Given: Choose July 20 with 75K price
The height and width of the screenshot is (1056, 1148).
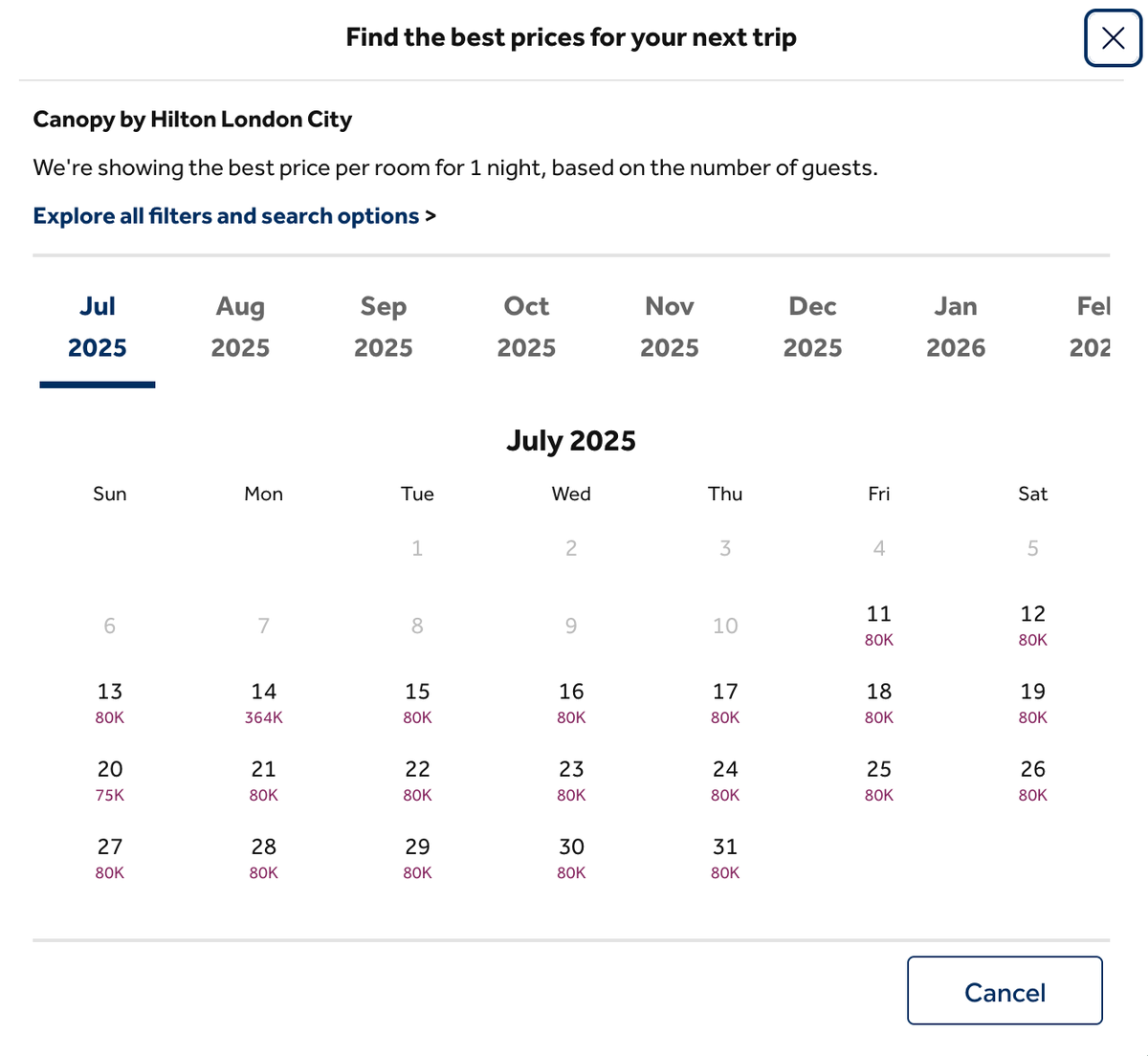Looking at the screenshot, I should point(110,780).
